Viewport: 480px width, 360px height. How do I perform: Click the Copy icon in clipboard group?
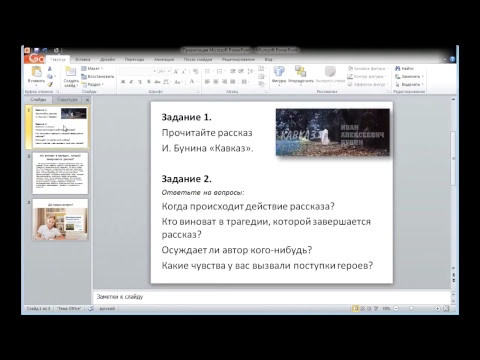coord(50,77)
